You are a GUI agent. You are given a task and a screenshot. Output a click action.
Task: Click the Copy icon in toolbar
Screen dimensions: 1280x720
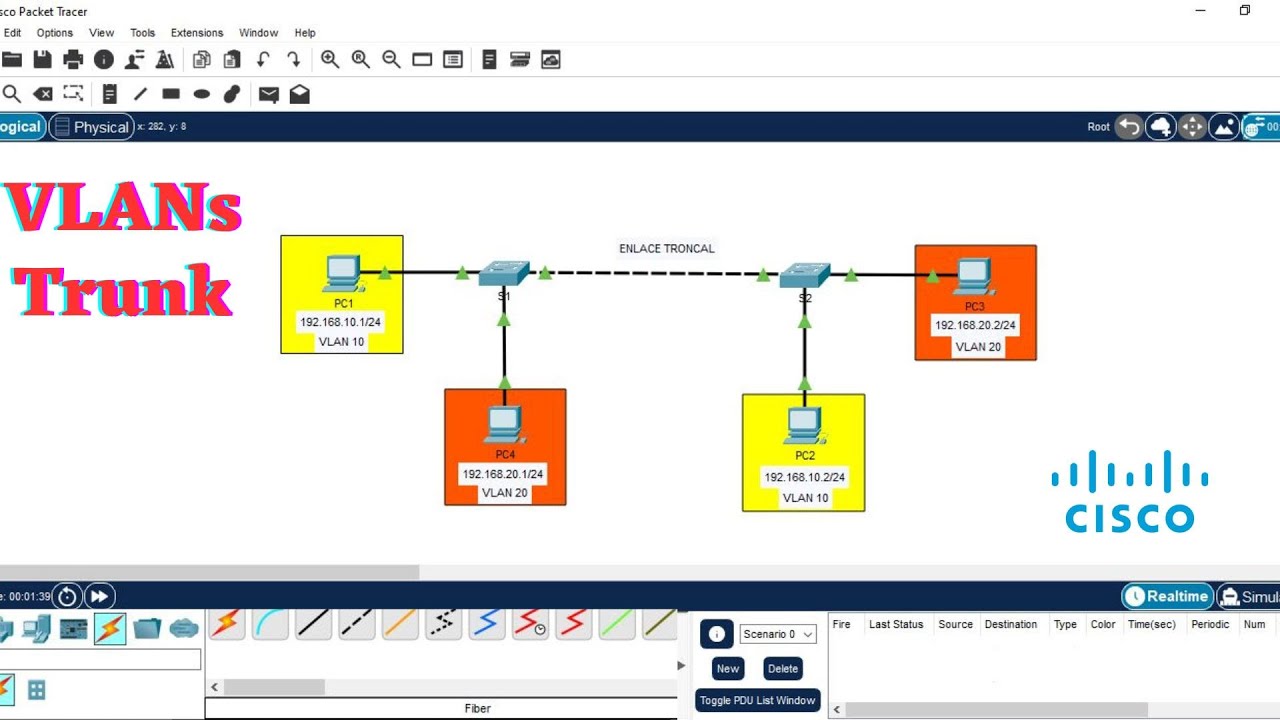[x=202, y=60]
